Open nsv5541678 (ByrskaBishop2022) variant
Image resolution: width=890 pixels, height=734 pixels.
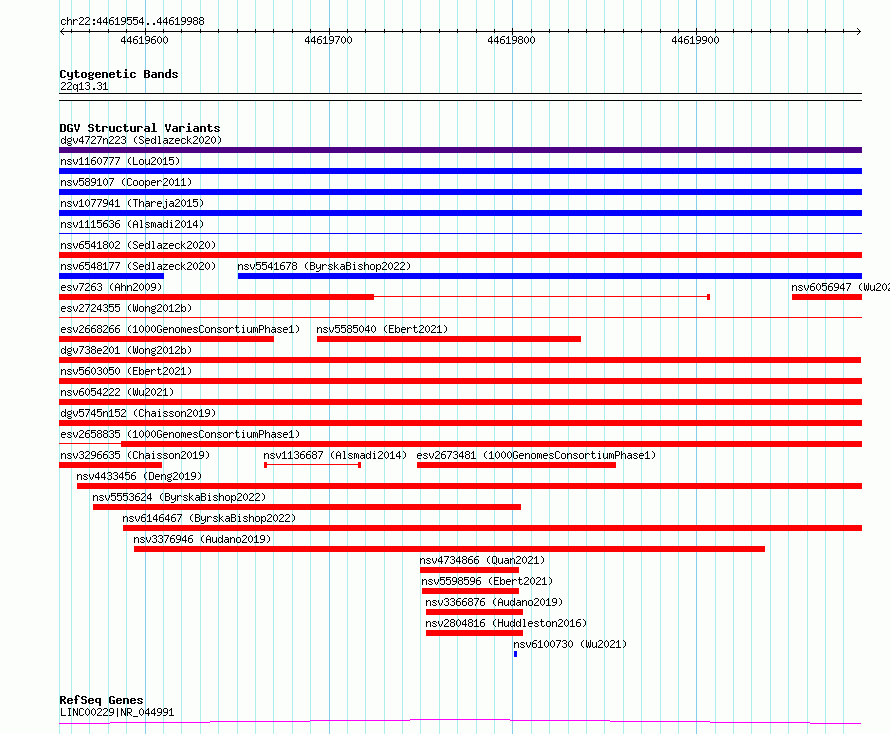(x=324, y=266)
